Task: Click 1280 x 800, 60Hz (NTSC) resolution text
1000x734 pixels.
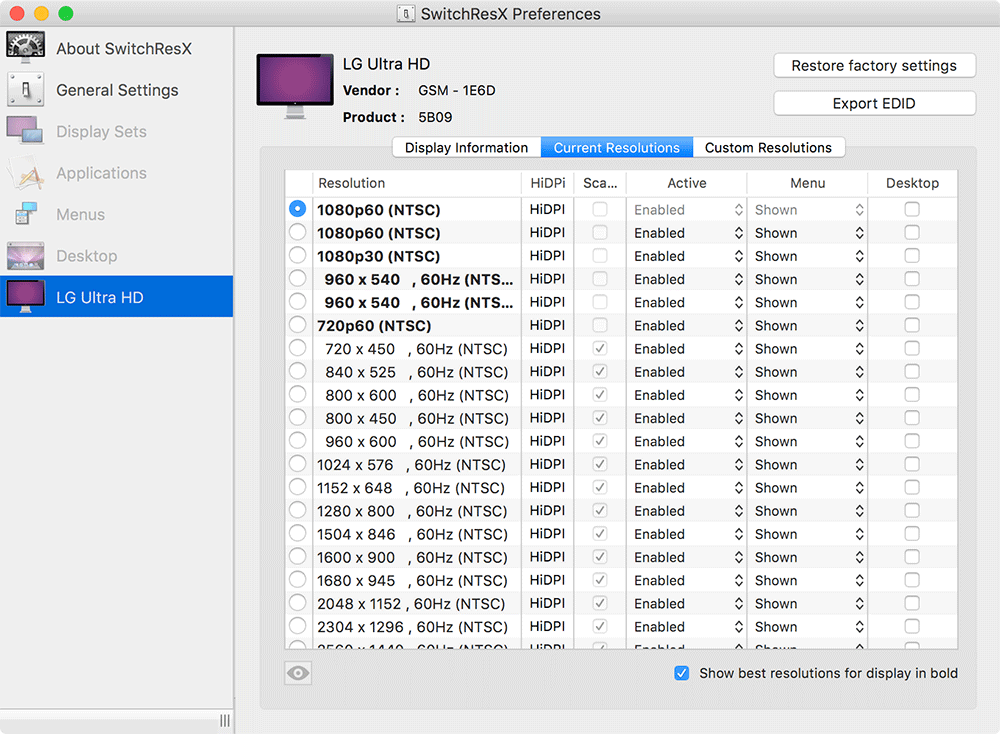Action: point(412,511)
